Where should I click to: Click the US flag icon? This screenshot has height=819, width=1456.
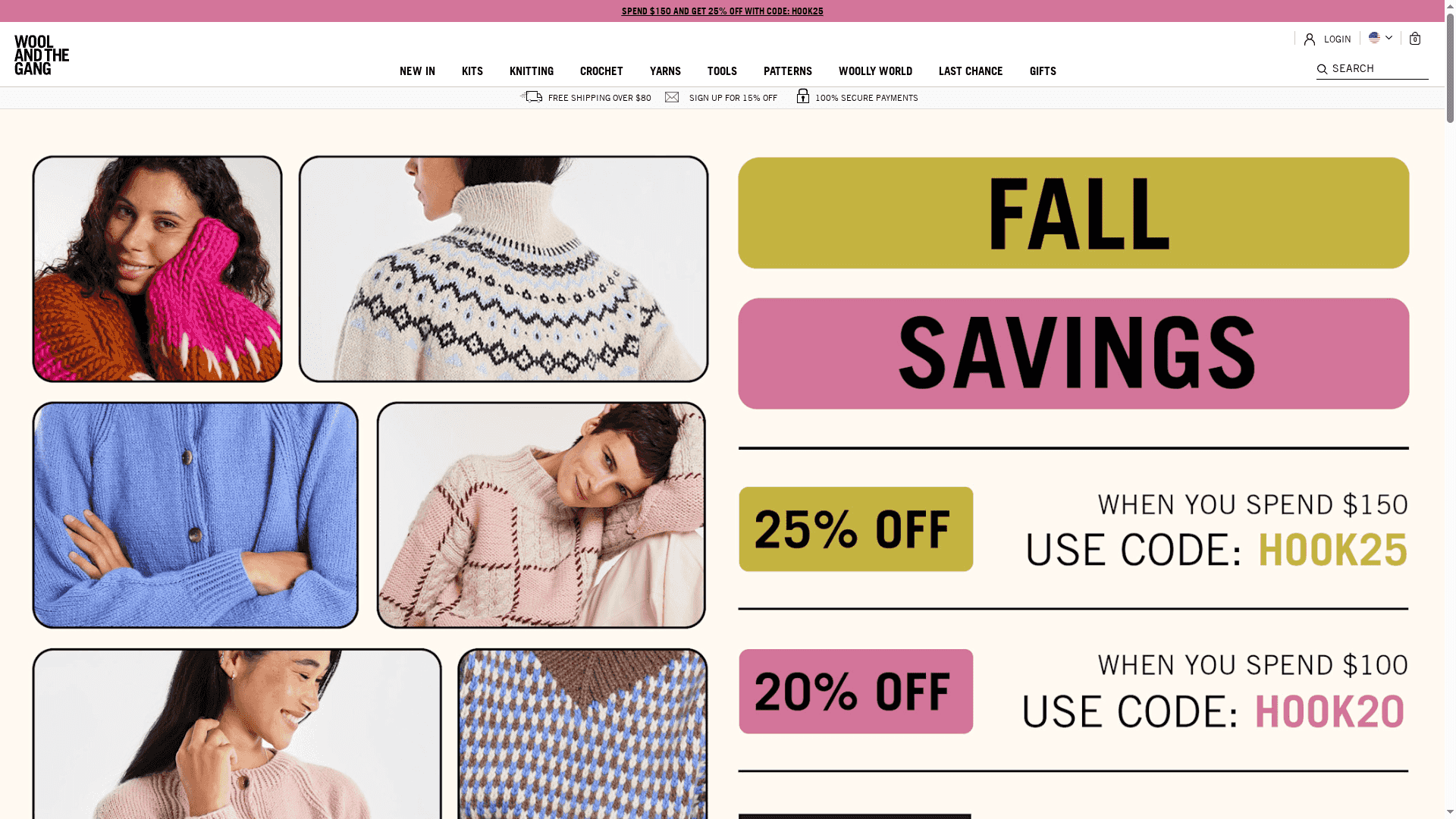1374,37
